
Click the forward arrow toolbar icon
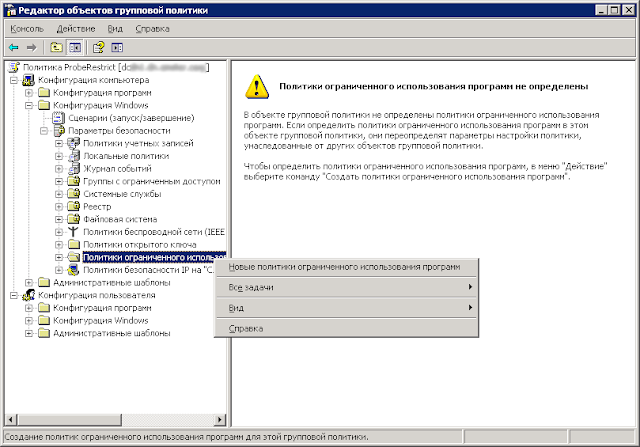31,48
